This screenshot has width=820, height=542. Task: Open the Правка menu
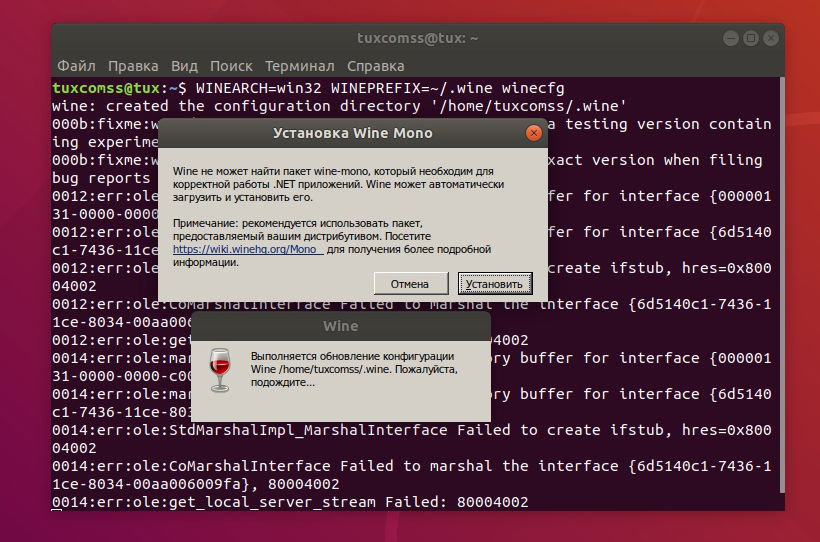[133, 66]
